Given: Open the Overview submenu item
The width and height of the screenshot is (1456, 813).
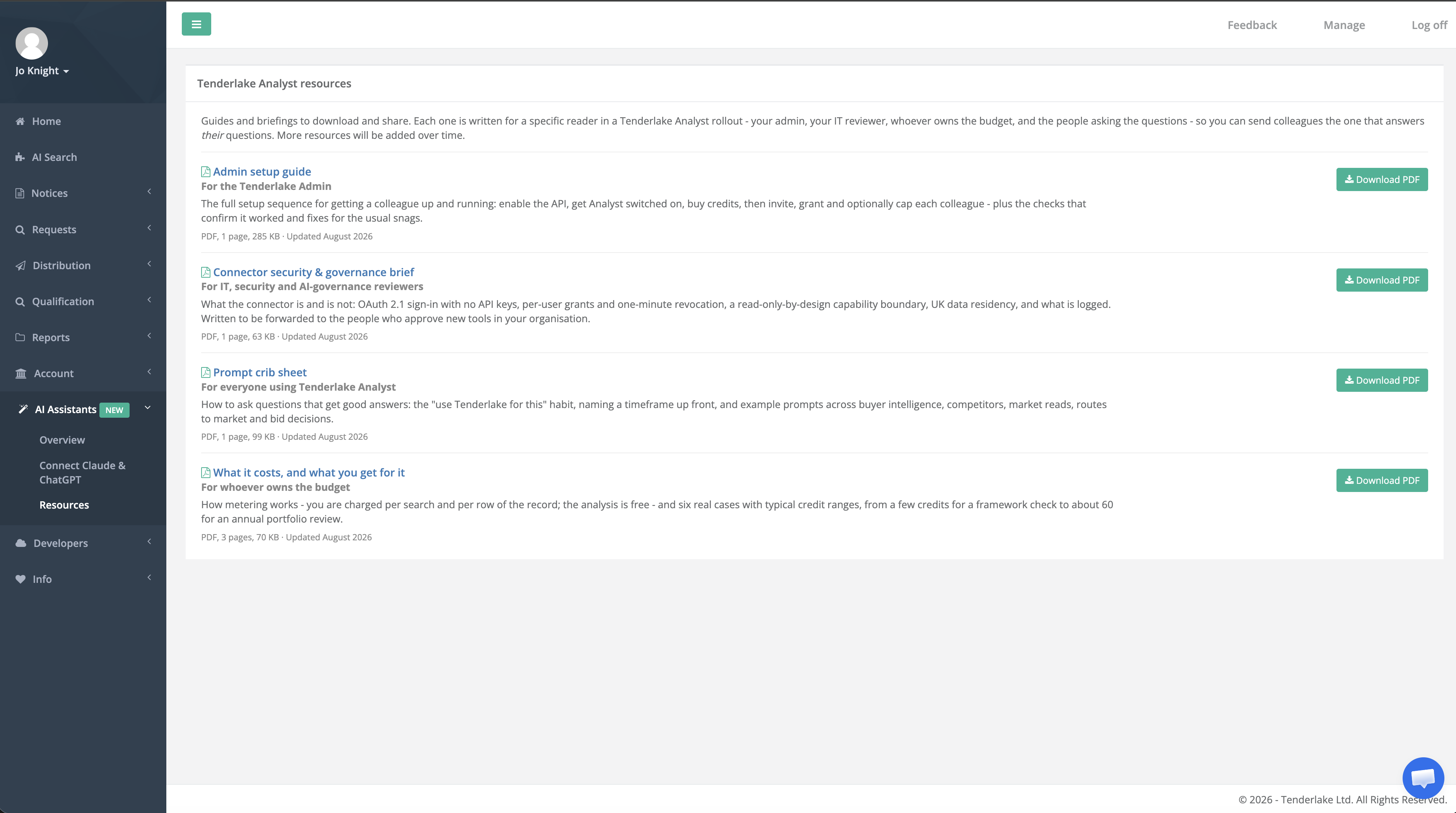Looking at the screenshot, I should (62, 439).
